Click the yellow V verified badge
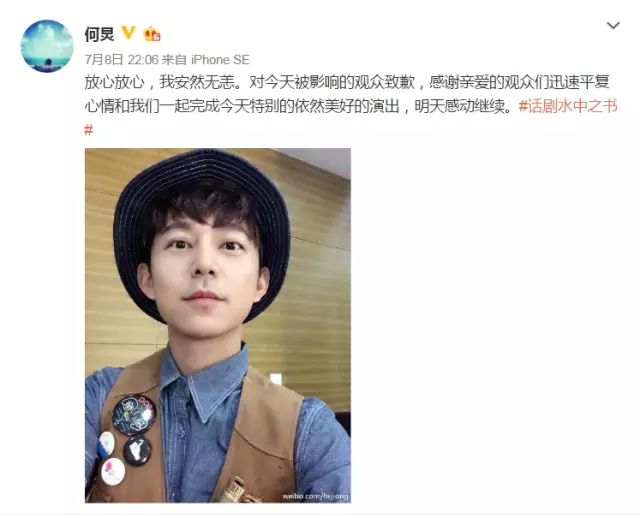 (129, 33)
